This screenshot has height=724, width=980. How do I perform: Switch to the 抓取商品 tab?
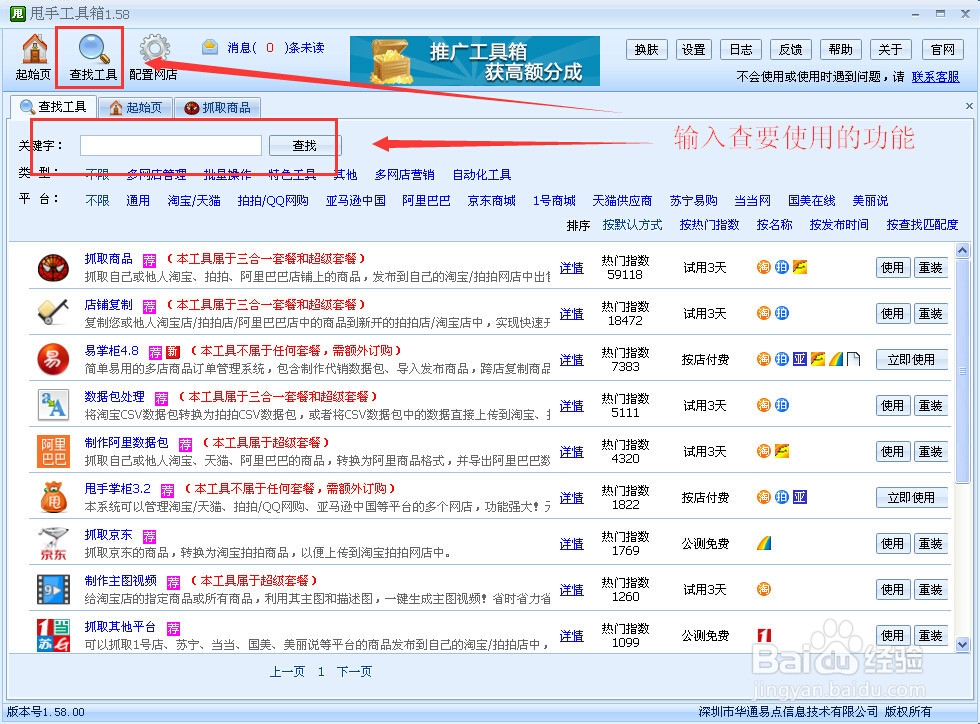(218, 108)
